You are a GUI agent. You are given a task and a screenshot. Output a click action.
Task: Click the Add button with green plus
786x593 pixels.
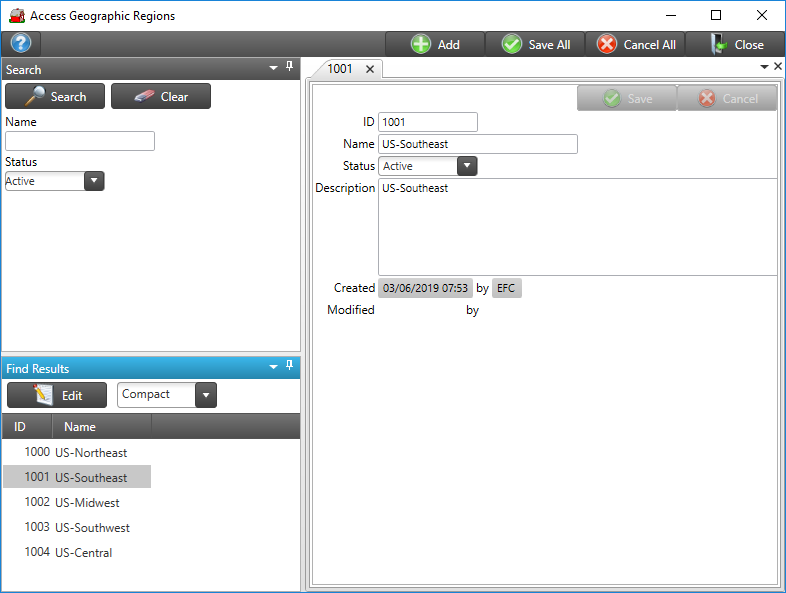(x=435, y=44)
